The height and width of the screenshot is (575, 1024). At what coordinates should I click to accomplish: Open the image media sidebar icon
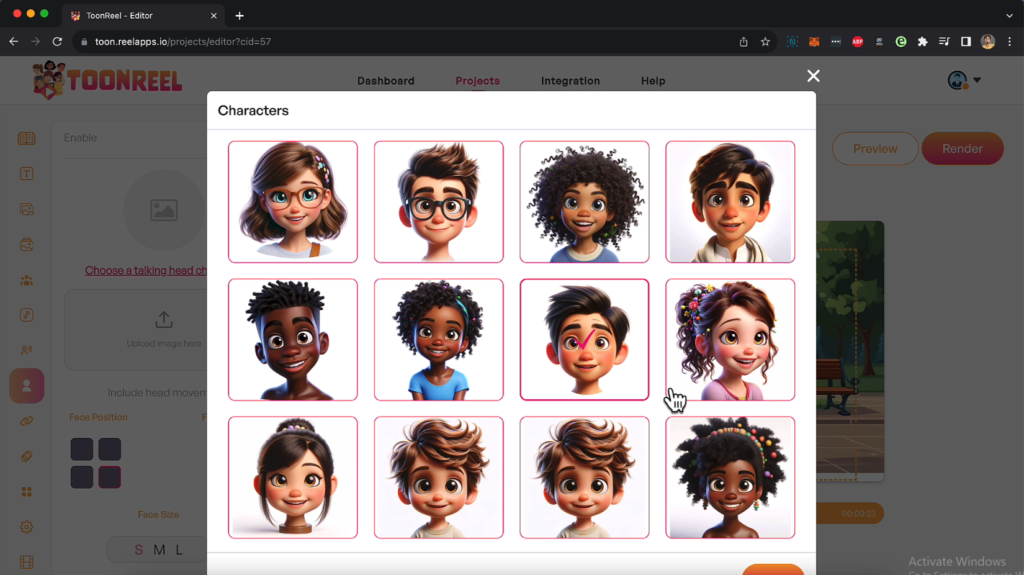27,209
